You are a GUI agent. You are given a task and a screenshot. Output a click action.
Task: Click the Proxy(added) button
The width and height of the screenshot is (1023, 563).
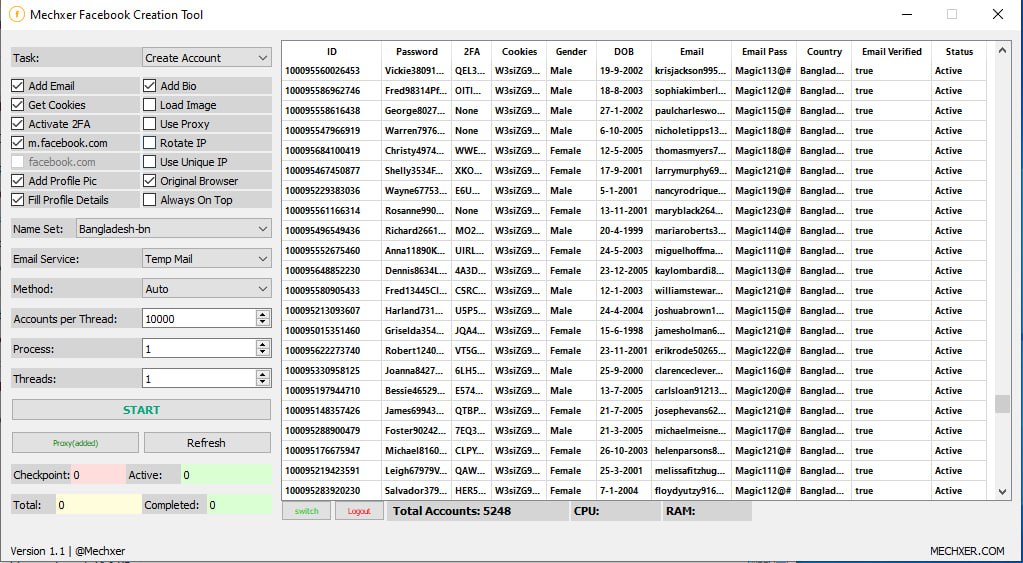[x=75, y=442]
